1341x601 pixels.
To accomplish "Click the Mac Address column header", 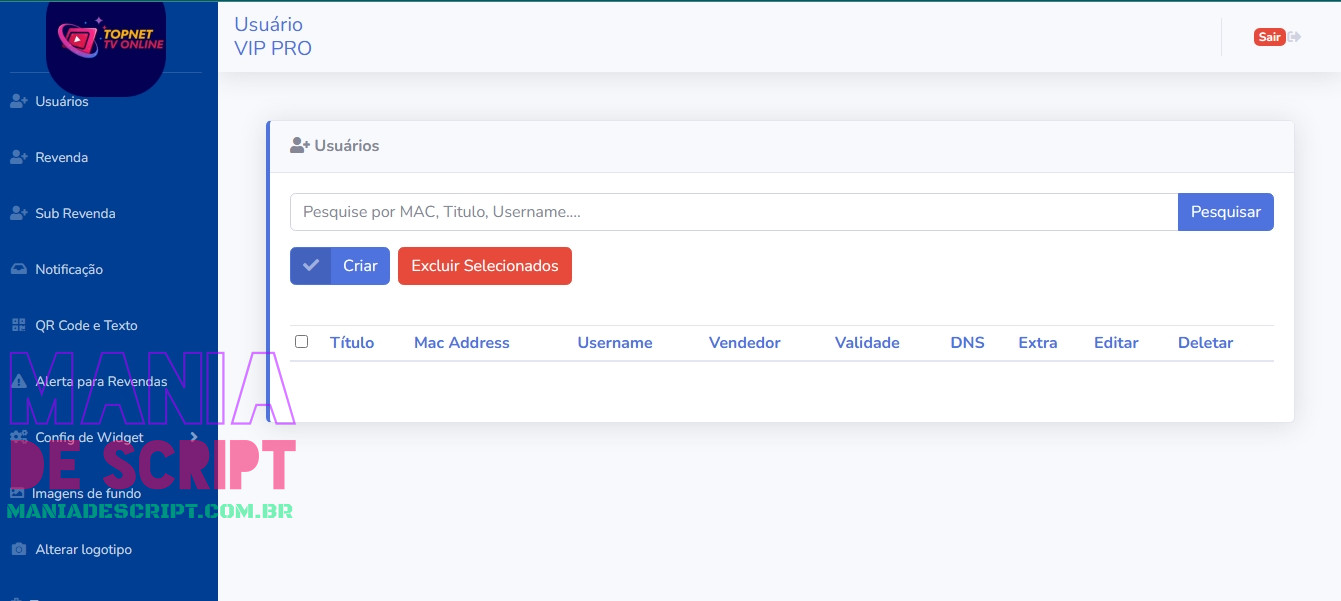I will coord(462,343).
